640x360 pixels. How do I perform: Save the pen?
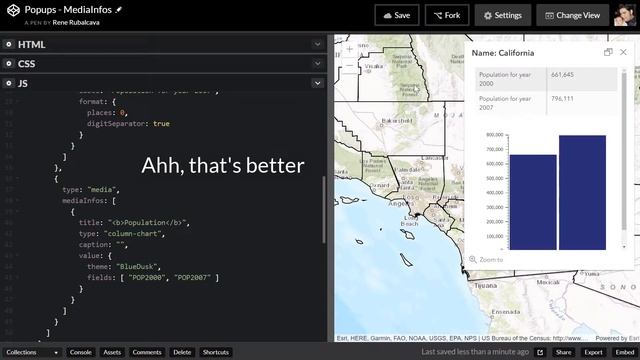click(x=397, y=16)
